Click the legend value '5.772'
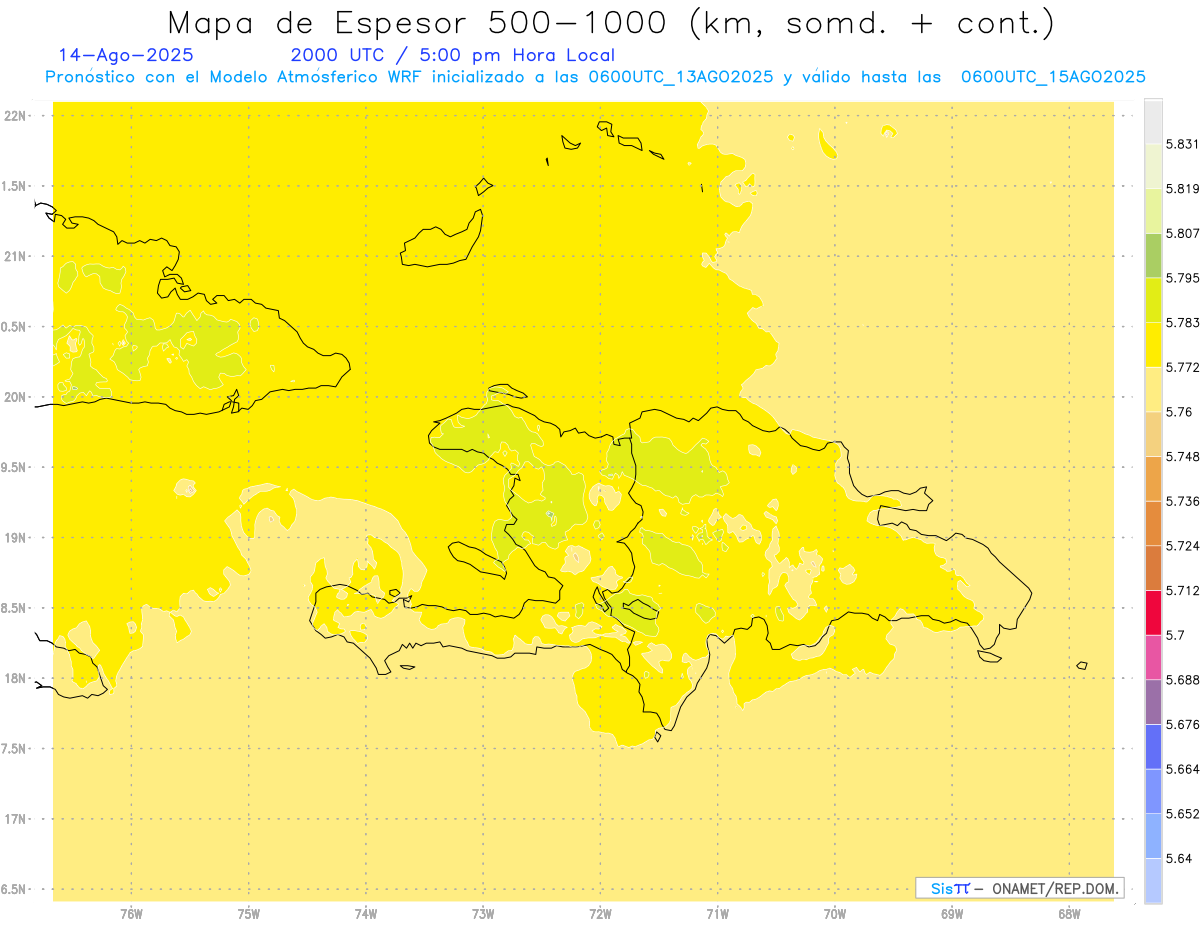 click(x=1183, y=367)
